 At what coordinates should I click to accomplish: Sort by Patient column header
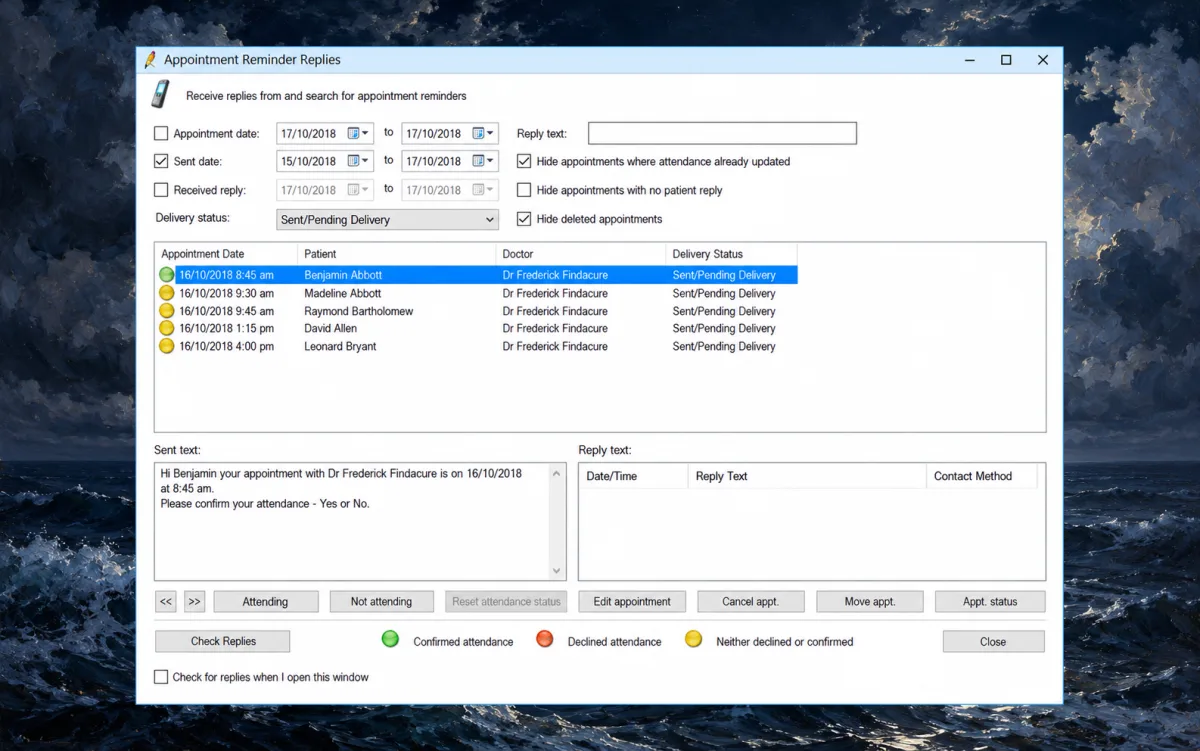[x=397, y=254]
